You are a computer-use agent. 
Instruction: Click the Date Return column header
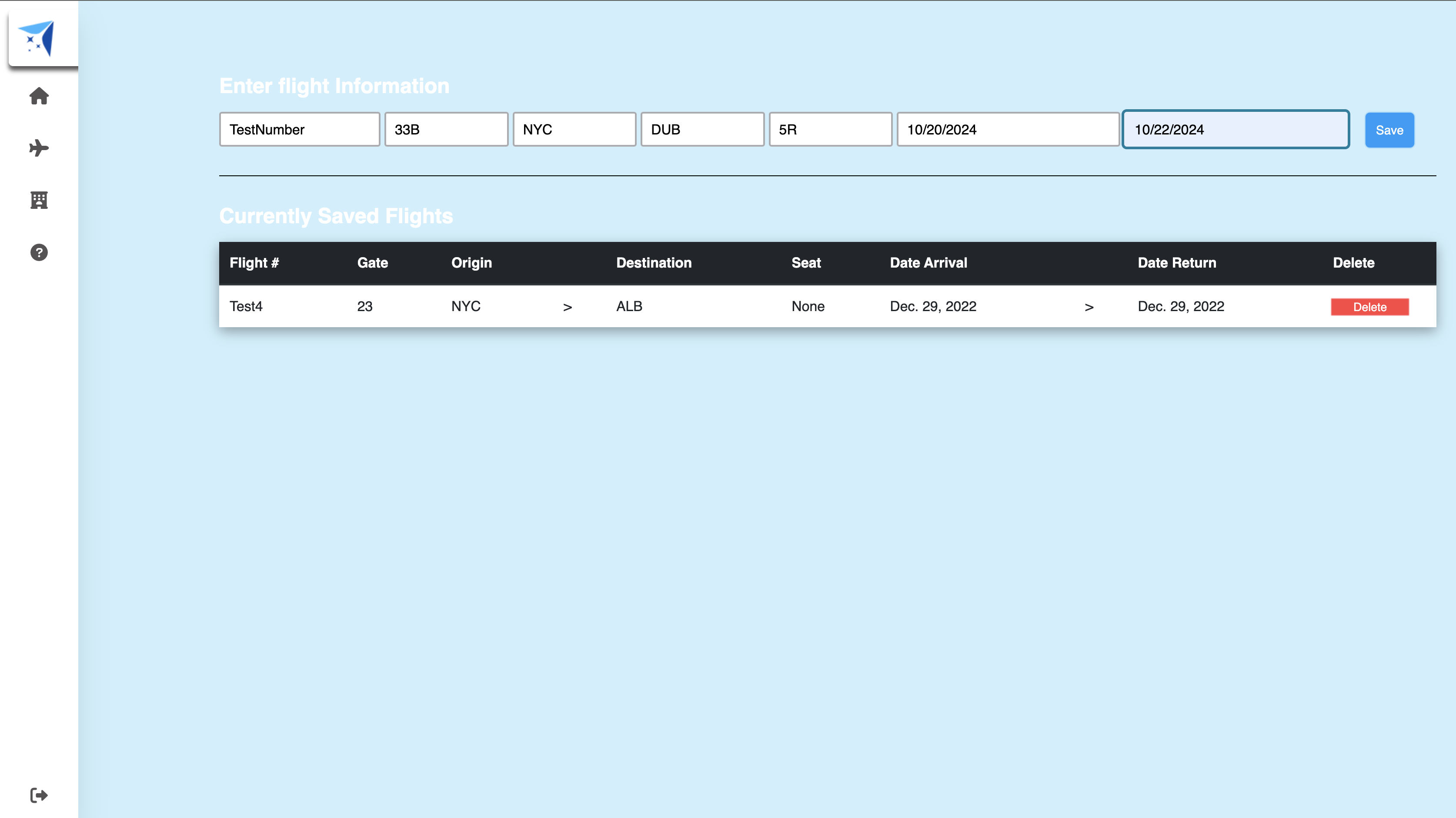tap(1177, 262)
